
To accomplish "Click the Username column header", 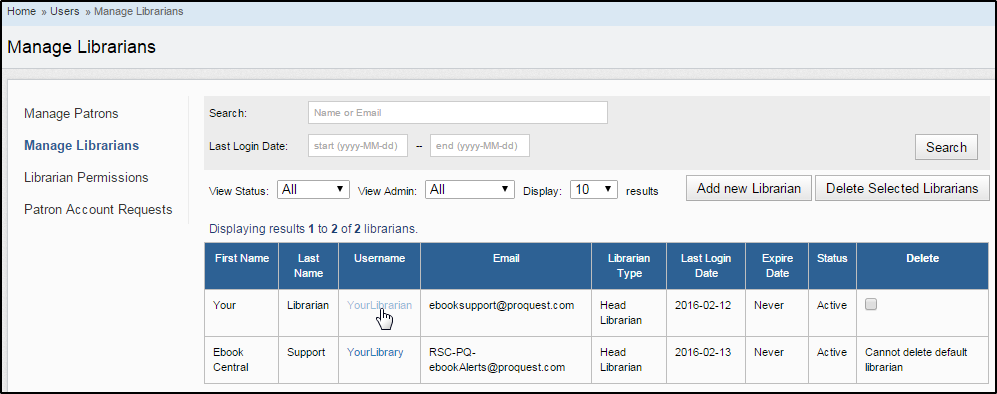I will pos(380,266).
